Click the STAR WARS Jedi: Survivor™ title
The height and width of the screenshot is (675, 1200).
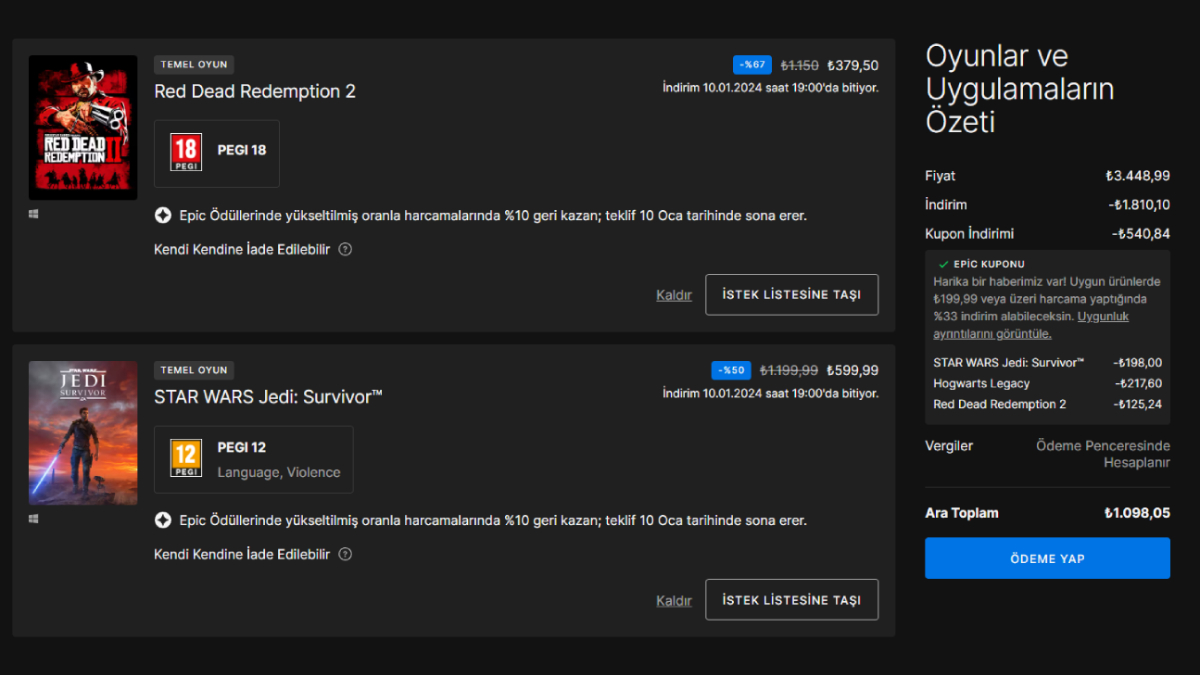click(x=269, y=397)
